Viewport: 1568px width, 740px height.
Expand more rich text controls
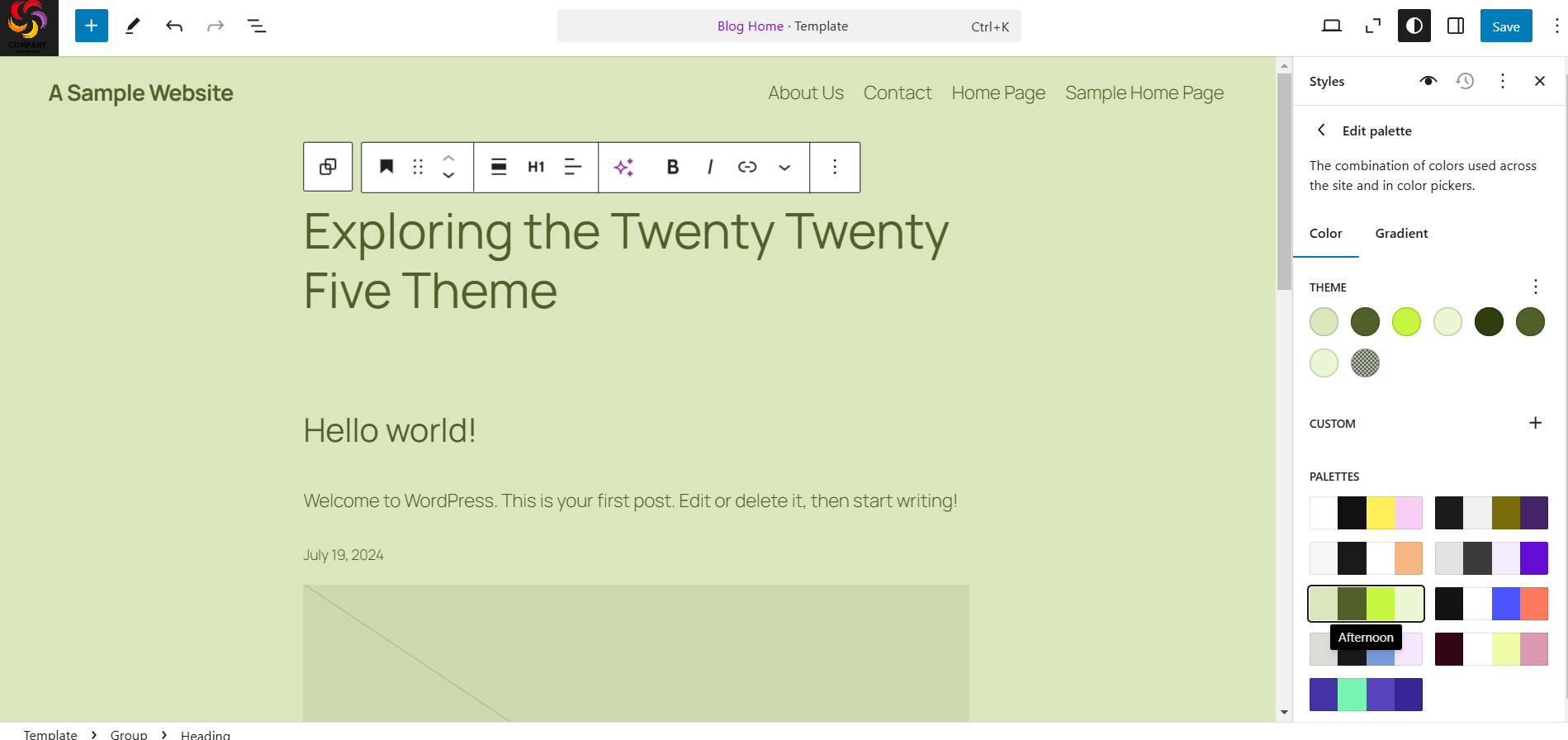point(784,167)
